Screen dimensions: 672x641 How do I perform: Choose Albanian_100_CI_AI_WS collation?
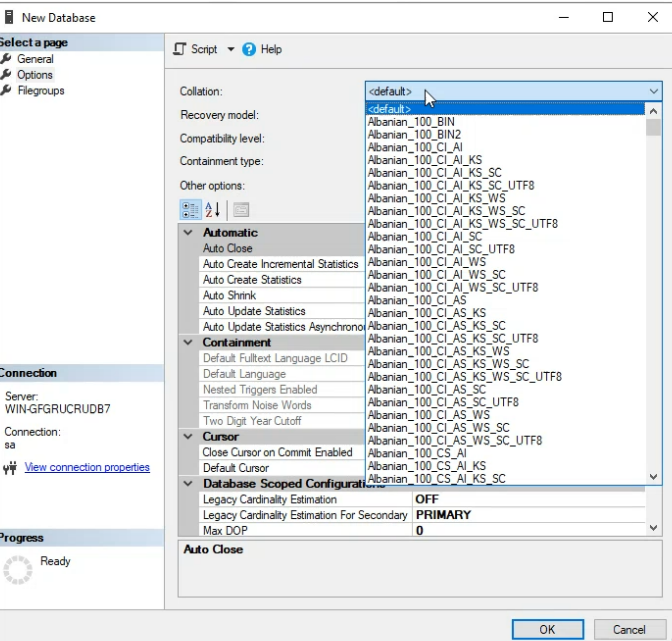coord(505,262)
